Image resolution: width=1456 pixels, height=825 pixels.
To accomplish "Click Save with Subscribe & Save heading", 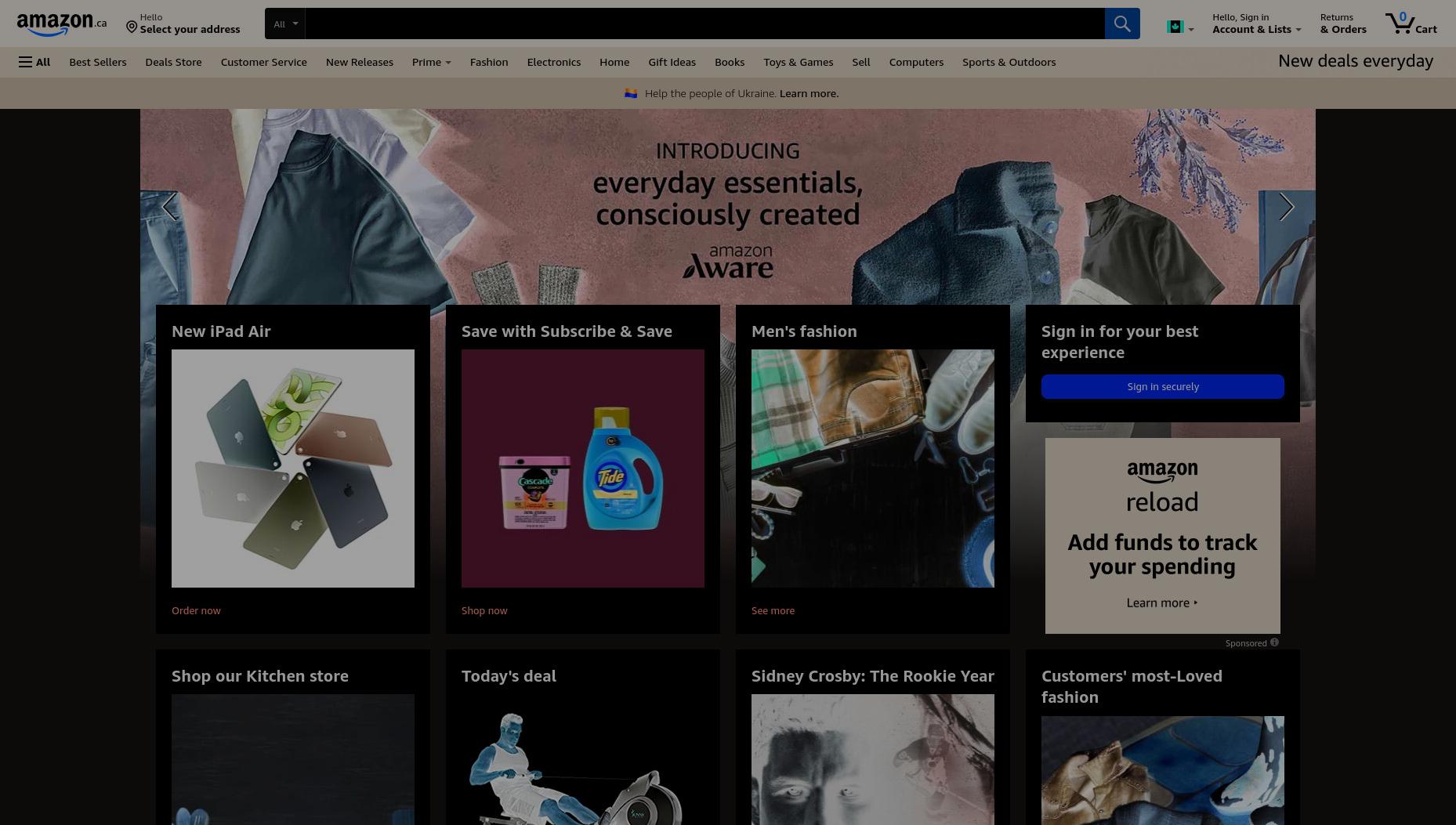I will (567, 331).
